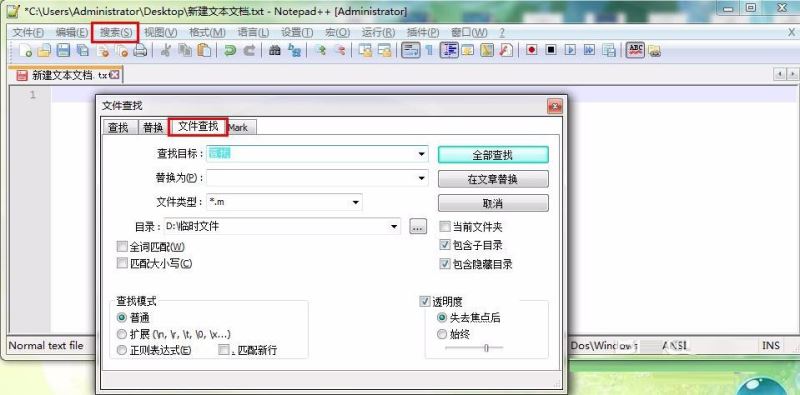Click the Print toolbar icon
The image size is (800, 395).
(x=140, y=51)
